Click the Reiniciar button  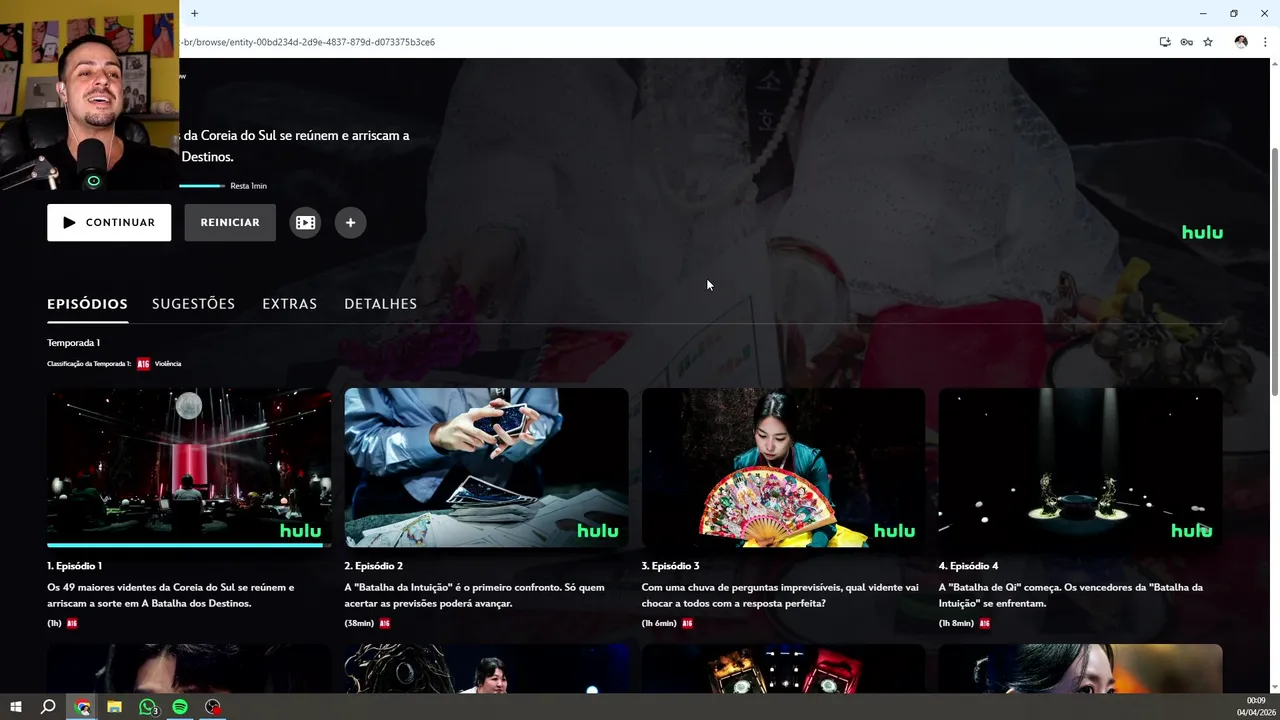coord(230,222)
